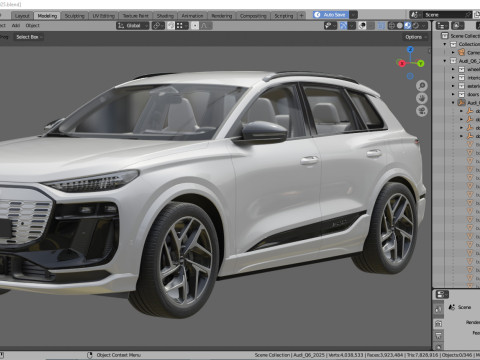Click the blue Auto Save button
The width and height of the screenshot is (480, 360).
point(331,15)
